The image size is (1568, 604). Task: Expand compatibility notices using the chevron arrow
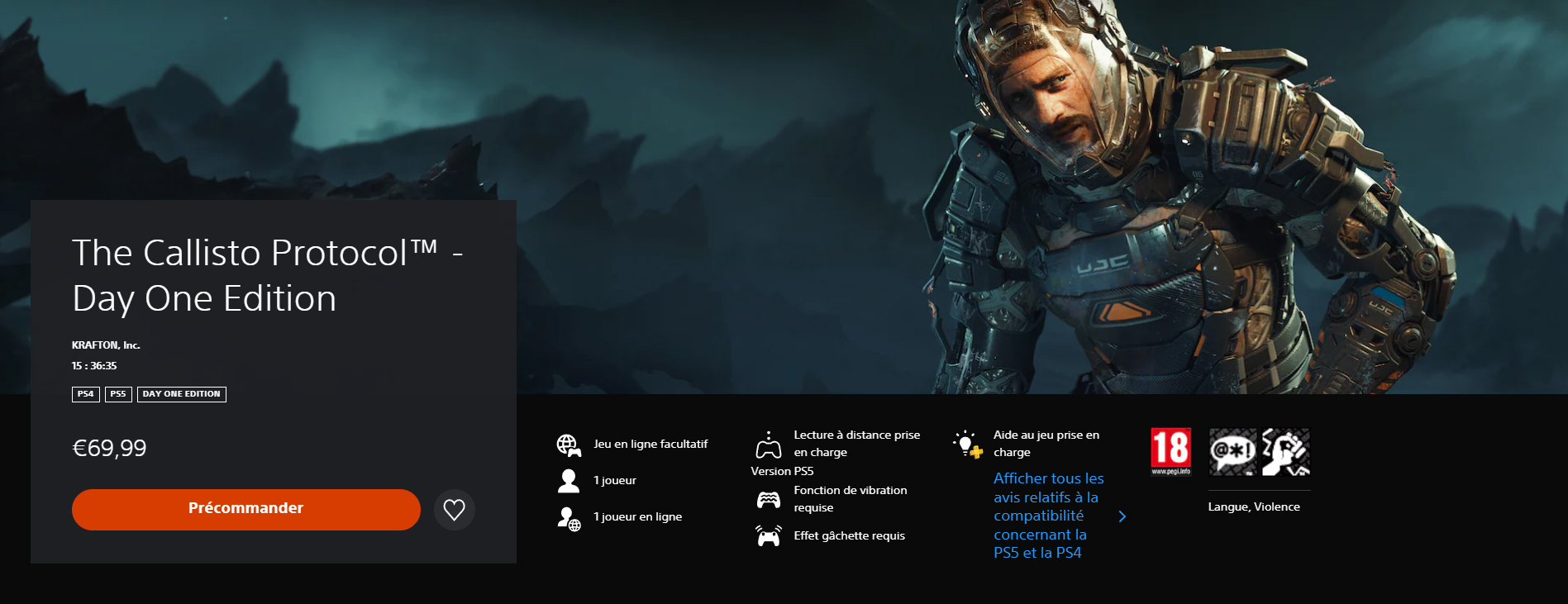tap(1122, 516)
